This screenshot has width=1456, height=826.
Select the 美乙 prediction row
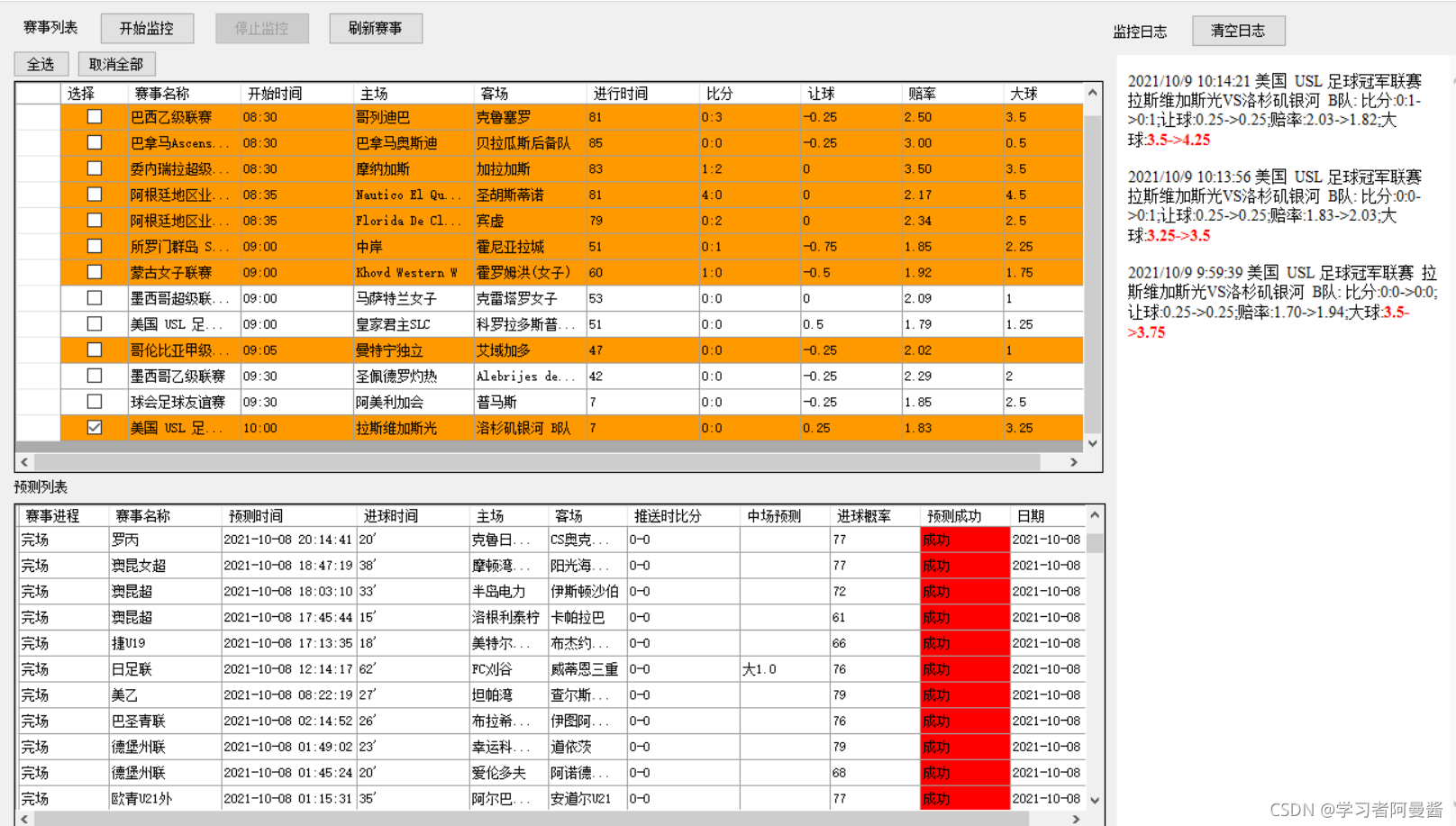point(551,695)
